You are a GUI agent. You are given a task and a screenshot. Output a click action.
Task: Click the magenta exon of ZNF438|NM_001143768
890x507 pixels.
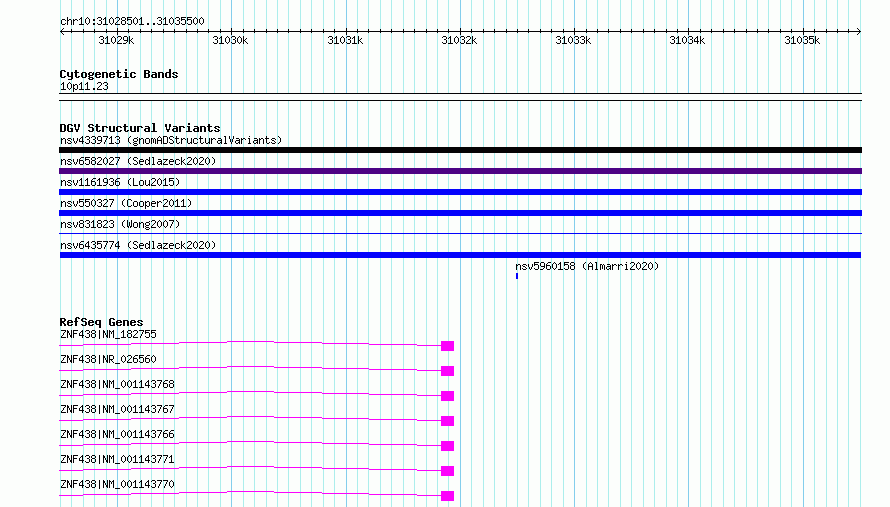[x=447, y=396]
